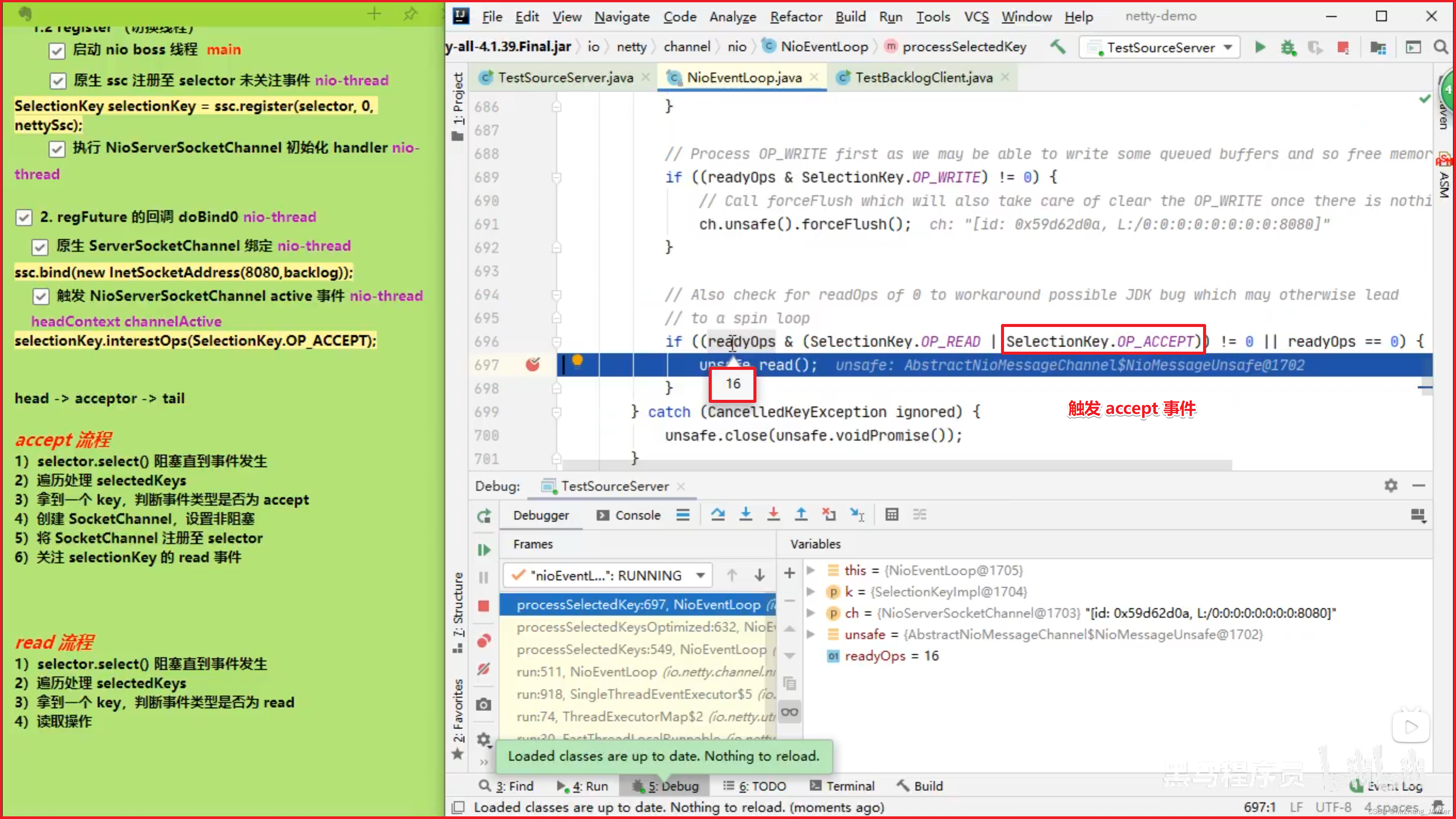Viewport: 1456px width, 819px height.
Task: Select frame processSelectedKeysOptimized:632
Action: pos(638,627)
